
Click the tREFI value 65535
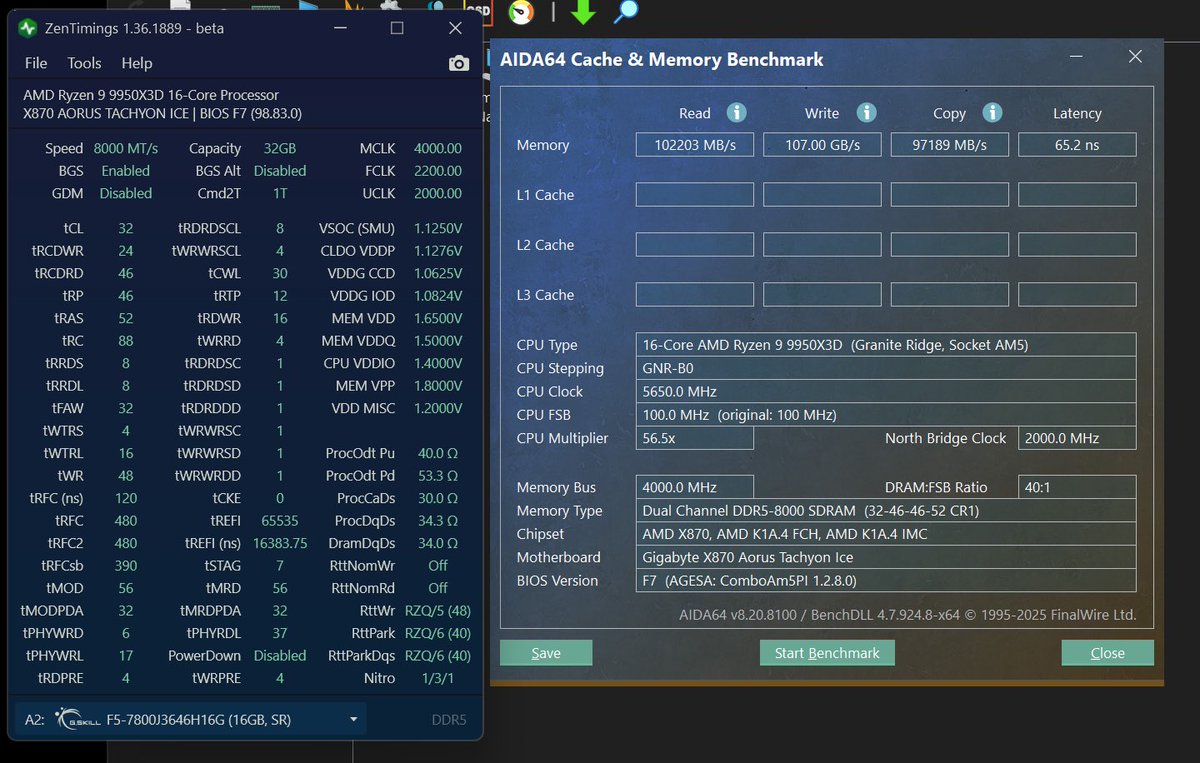[280, 521]
